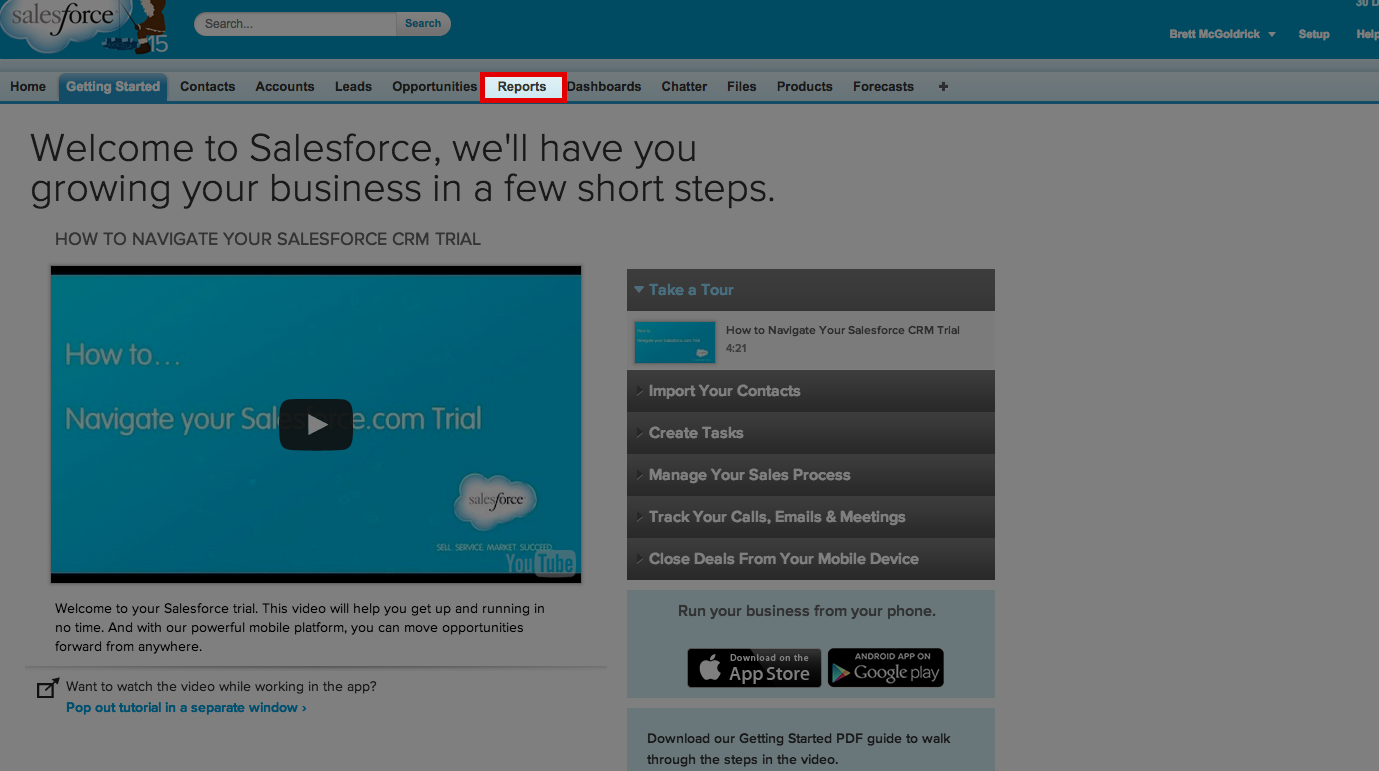
Task: Expand Track Your Calls, Emails & Meetings
Action: coord(811,517)
